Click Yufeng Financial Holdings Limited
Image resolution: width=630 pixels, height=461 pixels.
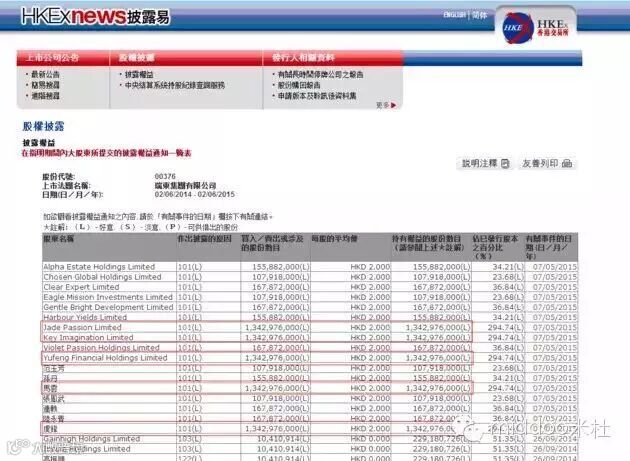105,358
